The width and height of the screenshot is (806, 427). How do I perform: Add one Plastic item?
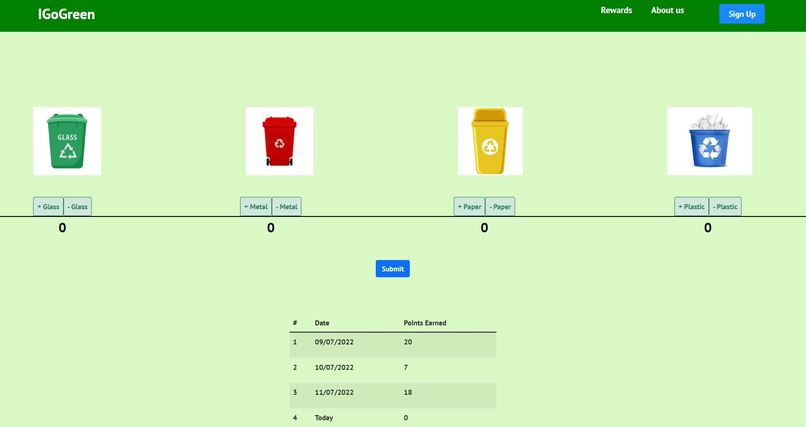691,207
